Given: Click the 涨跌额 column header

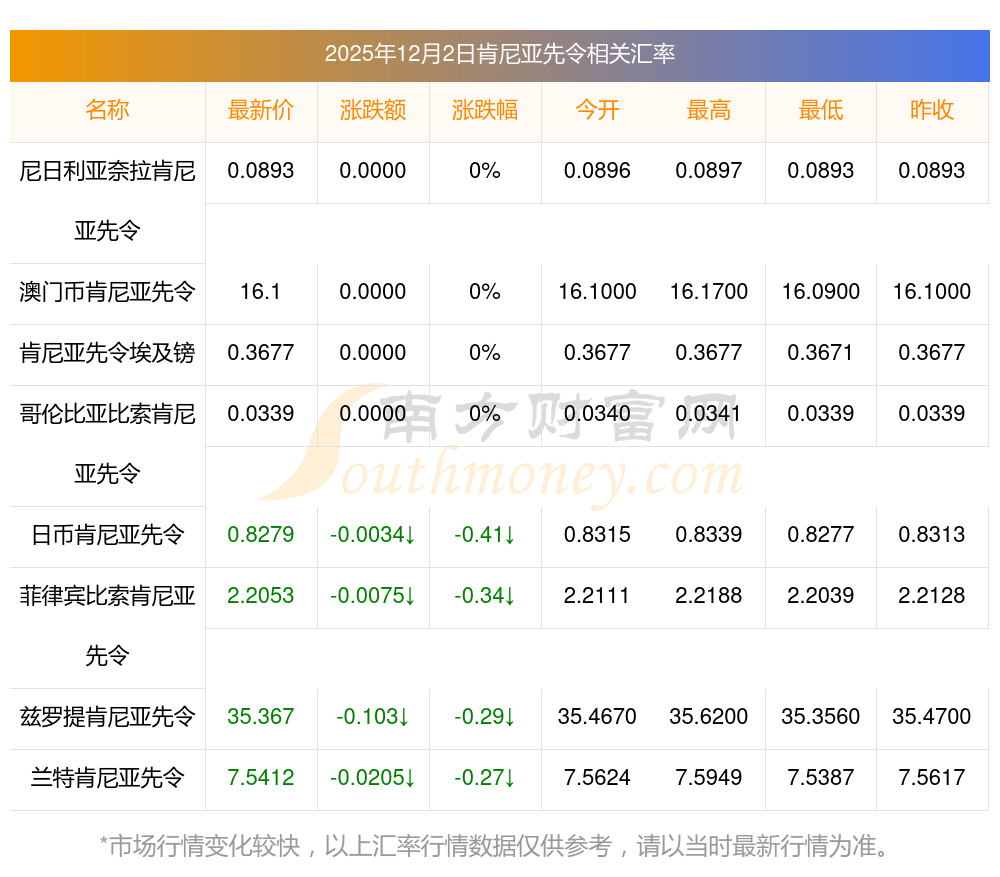Looking at the screenshot, I should (373, 110).
